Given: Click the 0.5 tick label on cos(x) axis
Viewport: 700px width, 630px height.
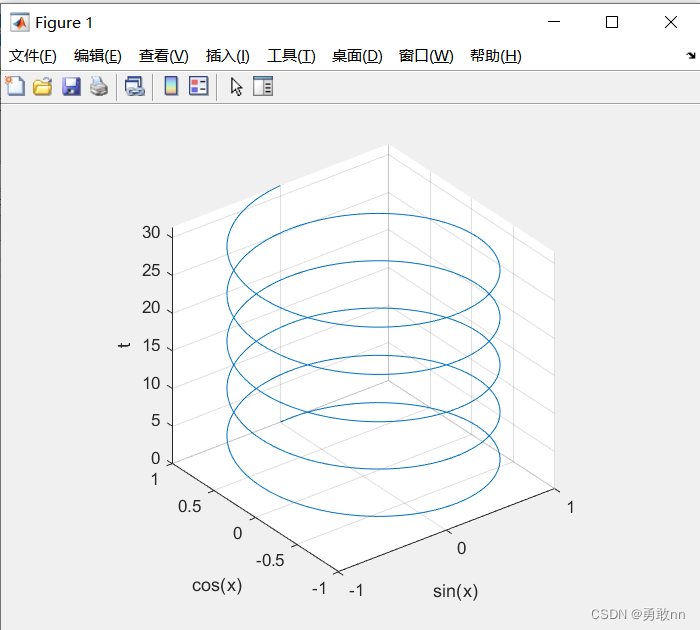Looking at the screenshot, I should tap(189, 506).
